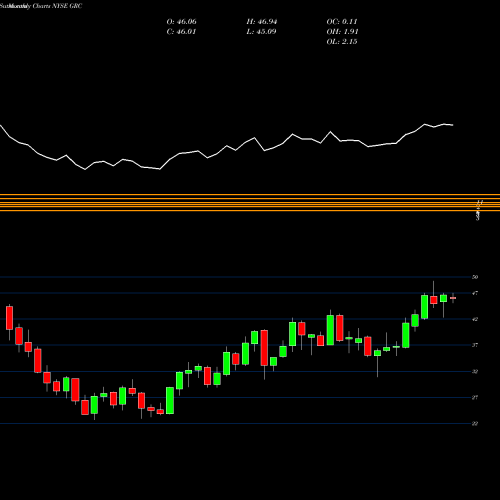The width and height of the screenshot is (500, 500).
Task: Click the 27 price axis label
Action: [475, 397]
